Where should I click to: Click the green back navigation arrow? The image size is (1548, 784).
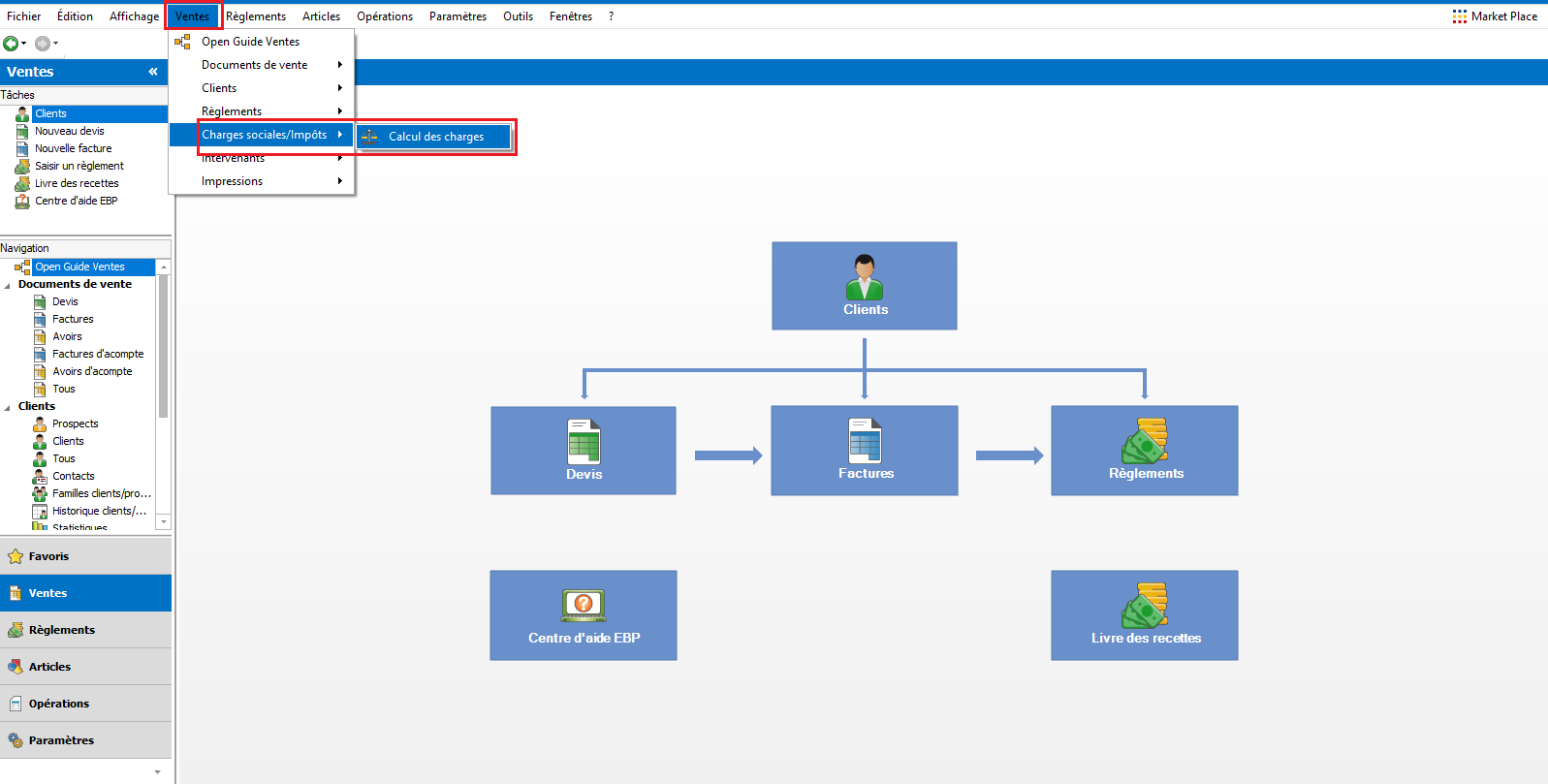[11, 43]
